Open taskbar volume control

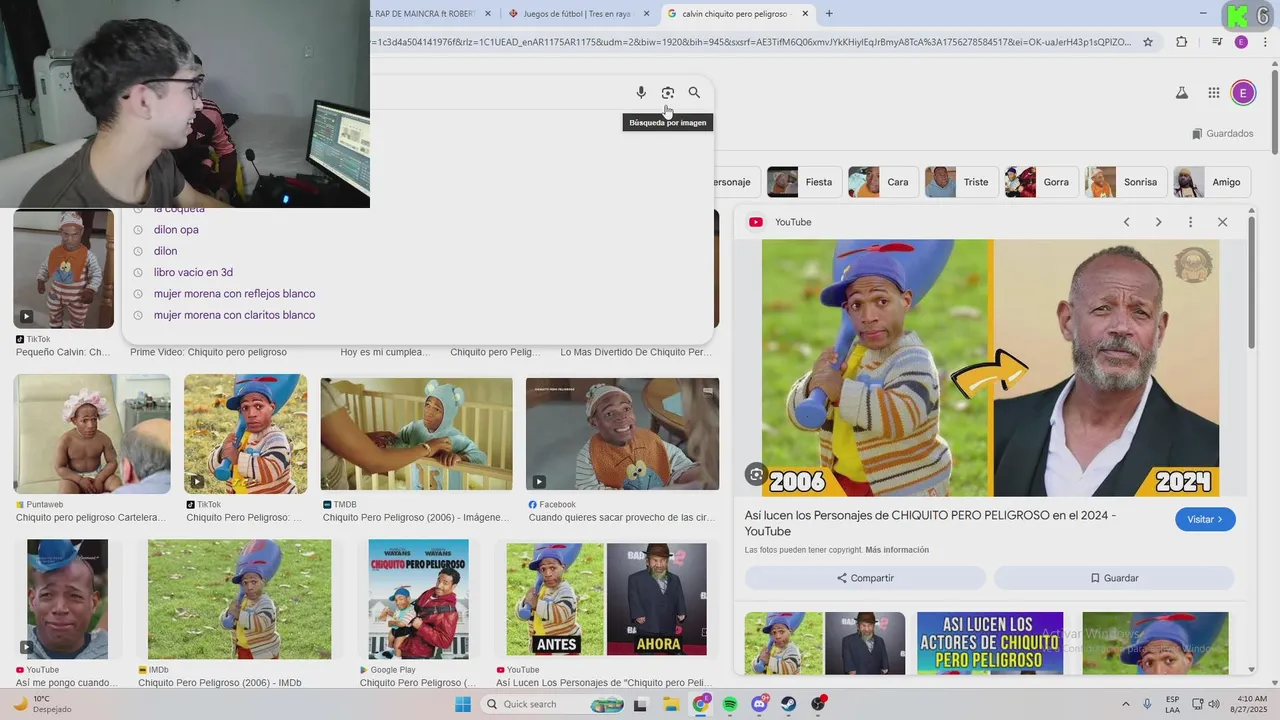[x=1213, y=704]
